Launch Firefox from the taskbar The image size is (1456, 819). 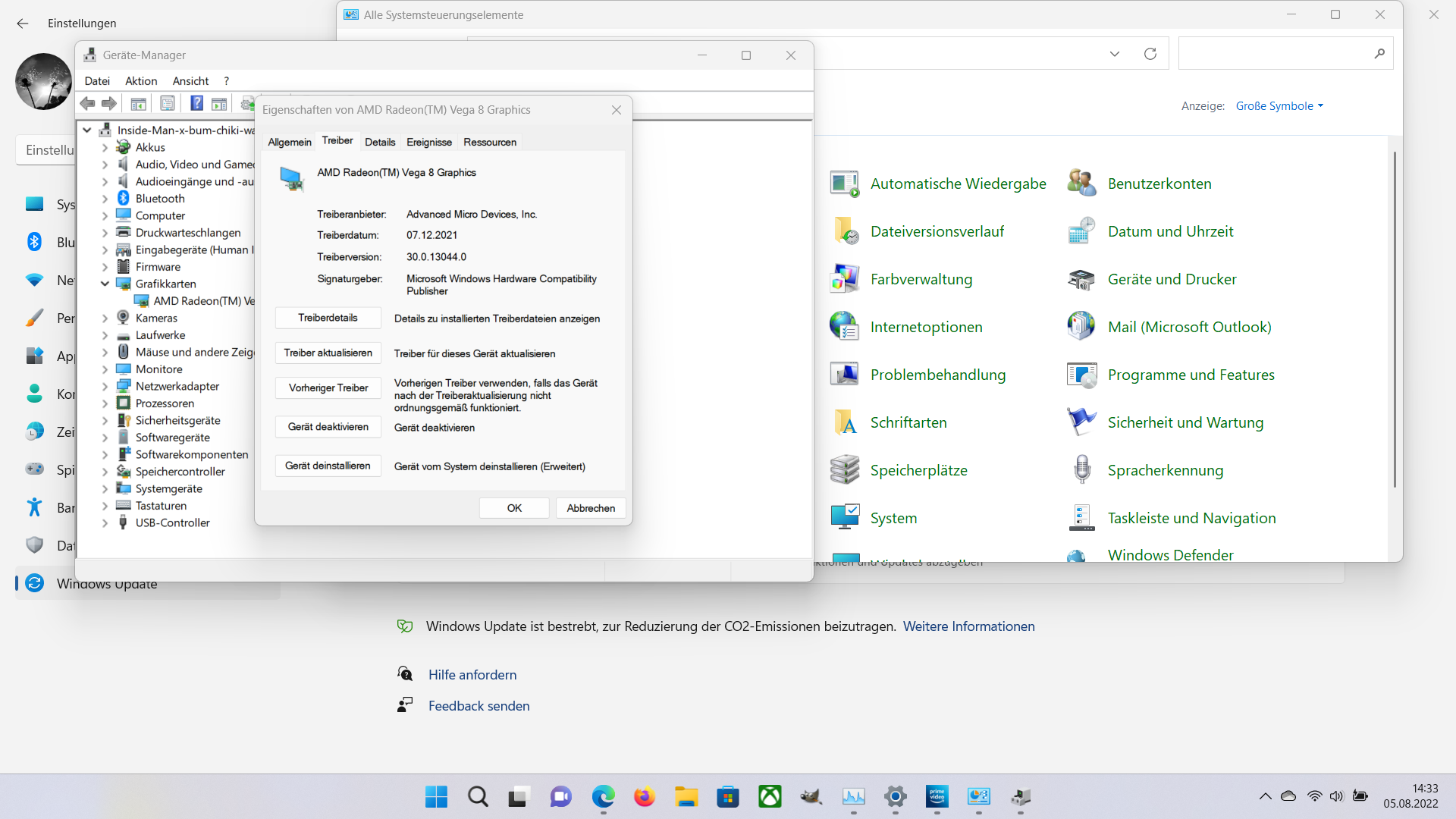(x=645, y=797)
